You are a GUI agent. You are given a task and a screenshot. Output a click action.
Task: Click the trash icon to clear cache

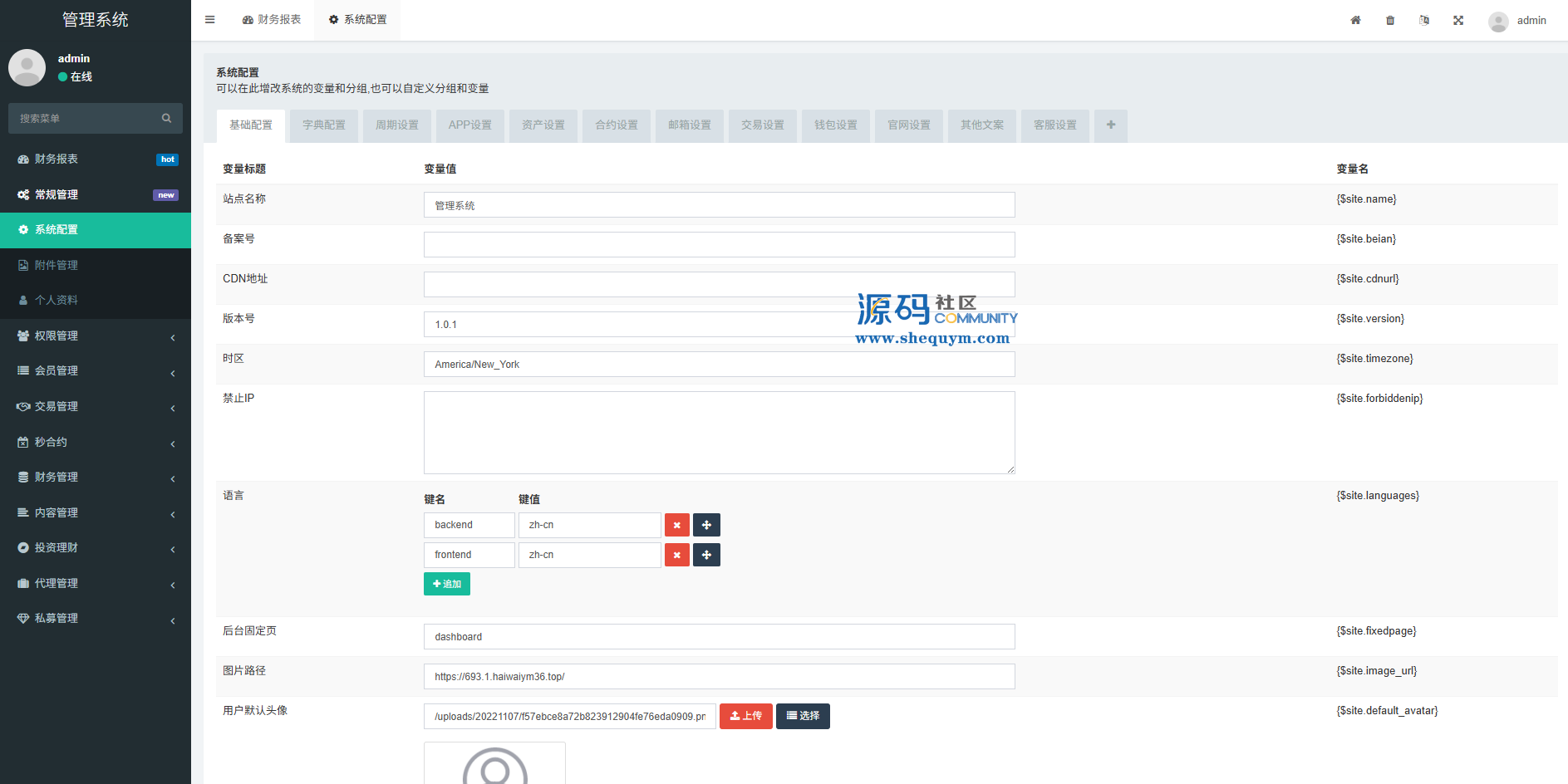(x=1390, y=20)
